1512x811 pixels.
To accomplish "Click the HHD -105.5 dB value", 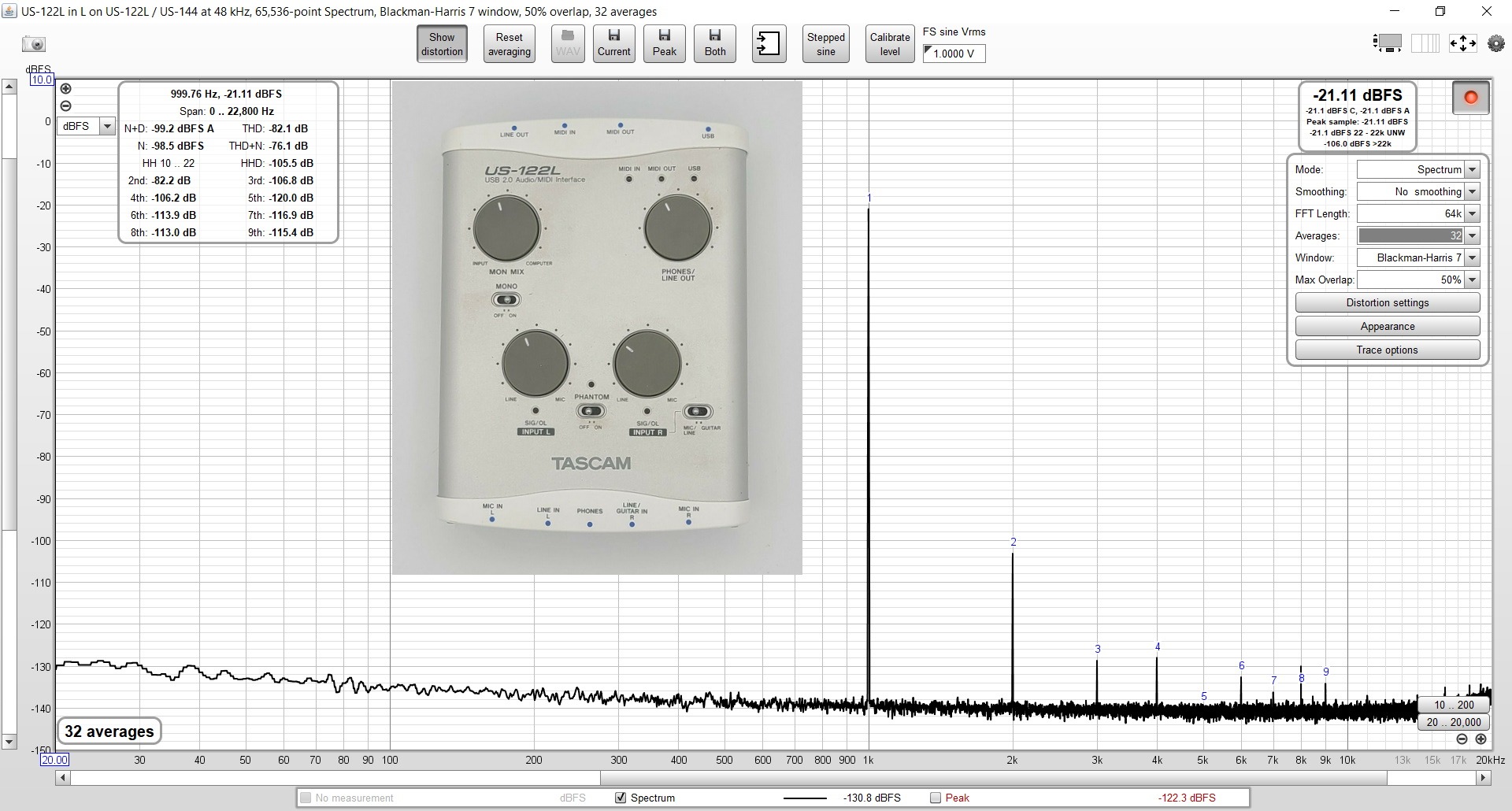I will pyautogui.click(x=291, y=163).
